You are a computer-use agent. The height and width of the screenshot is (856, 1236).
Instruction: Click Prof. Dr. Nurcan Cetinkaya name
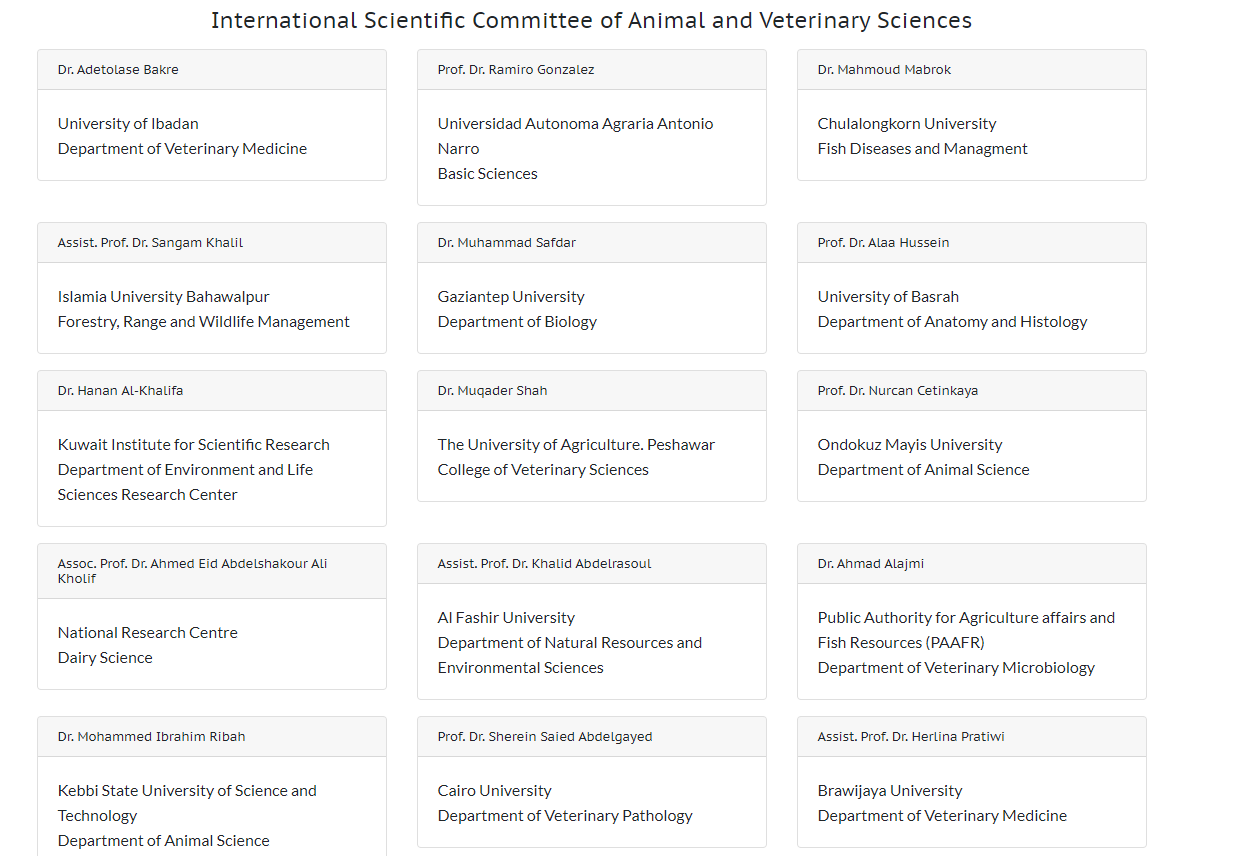pos(898,391)
